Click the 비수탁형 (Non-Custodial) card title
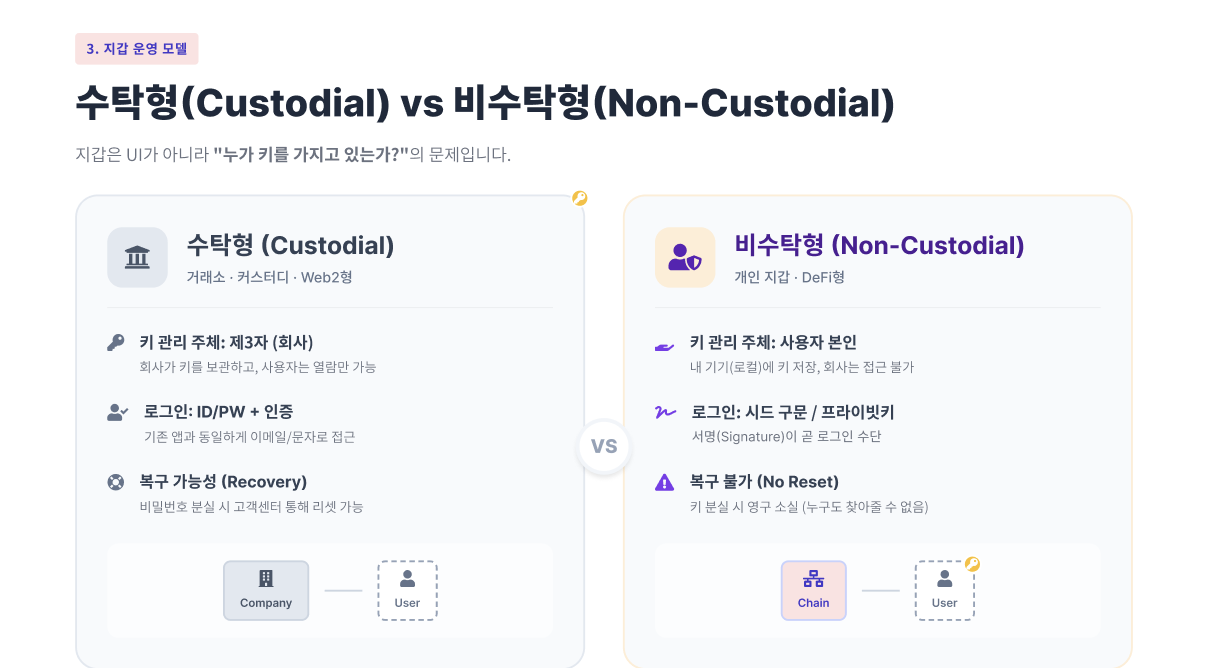The image size is (1214, 668). point(879,245)
